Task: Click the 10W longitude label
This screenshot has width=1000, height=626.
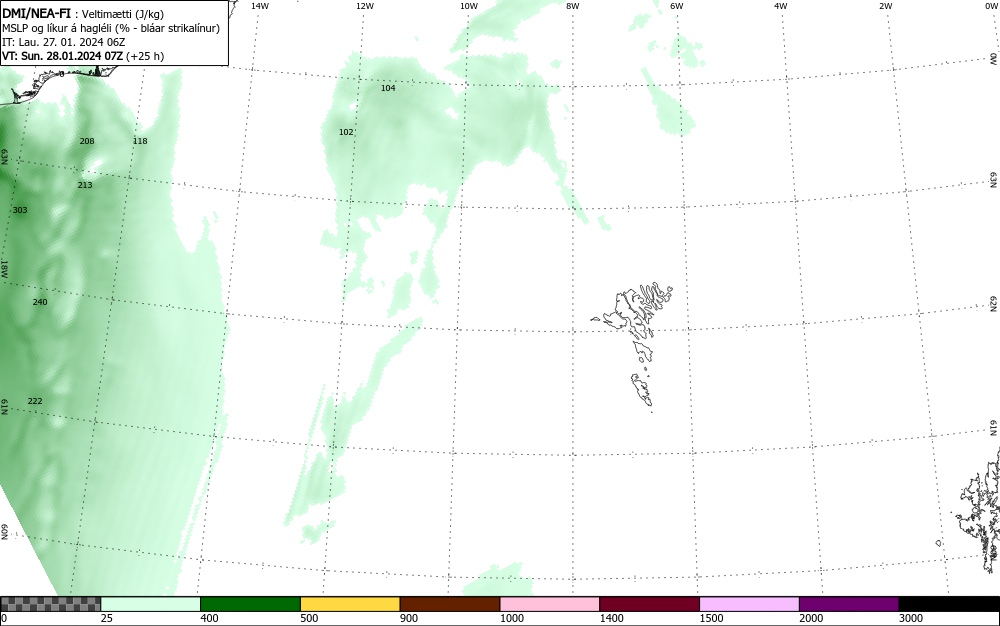Action: [469, 6]
